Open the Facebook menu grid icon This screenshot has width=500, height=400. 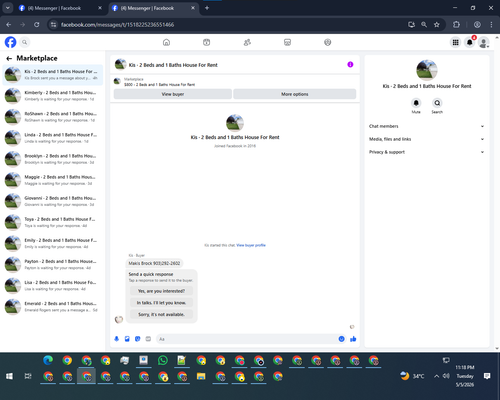click(x=455, y=42)
